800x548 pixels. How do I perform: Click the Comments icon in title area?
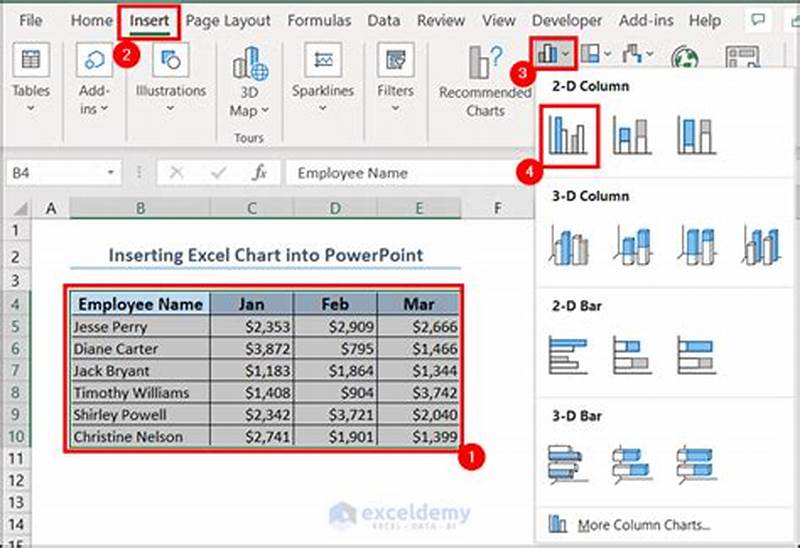pyautogui.click(x=758, y=20)
